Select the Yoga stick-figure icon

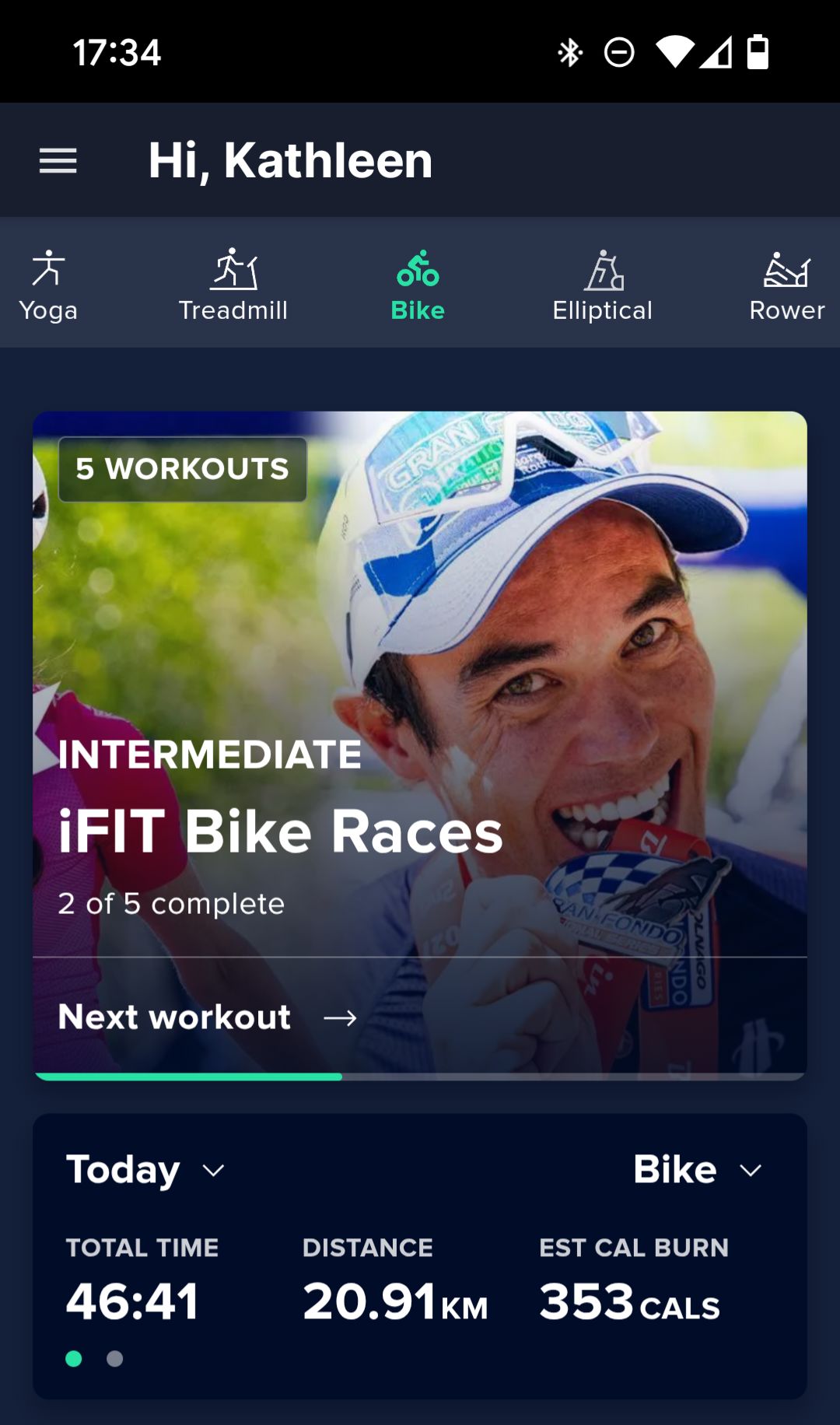tap(48, 268)
